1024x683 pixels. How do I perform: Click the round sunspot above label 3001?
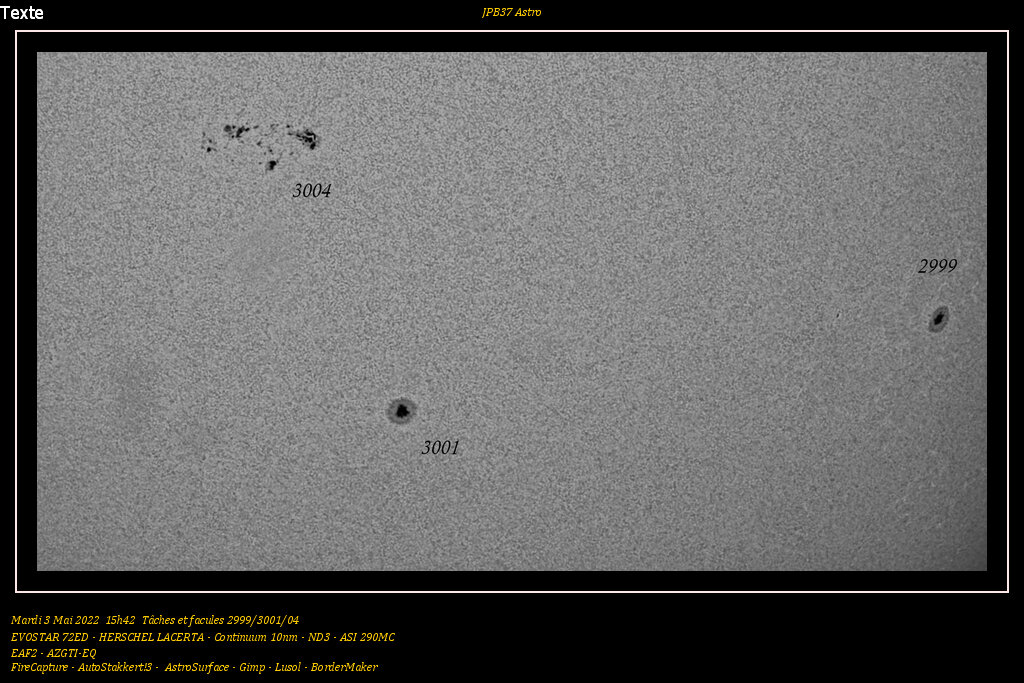tap(400, 410)
